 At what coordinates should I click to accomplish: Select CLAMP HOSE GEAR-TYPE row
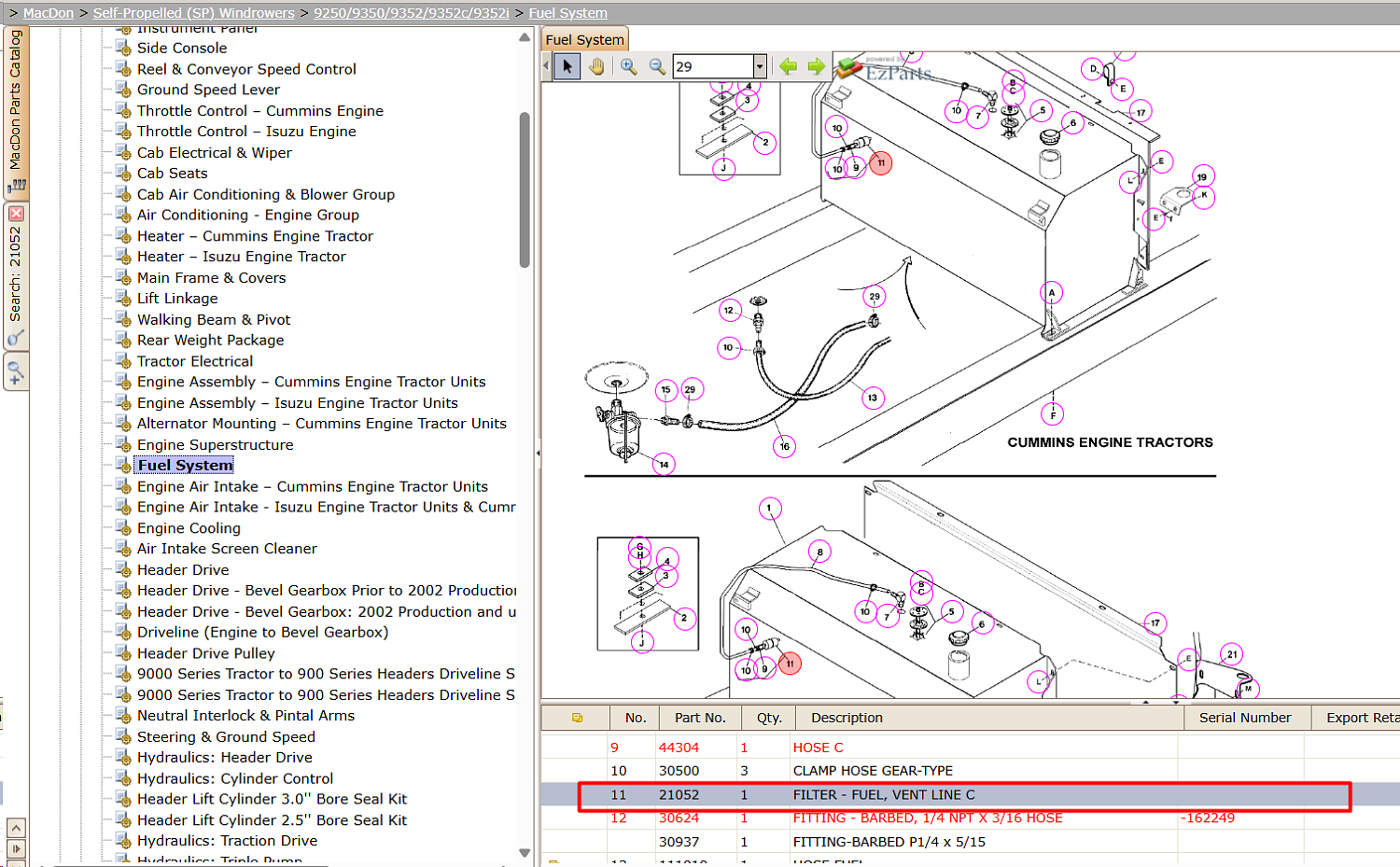coord(971,771)
